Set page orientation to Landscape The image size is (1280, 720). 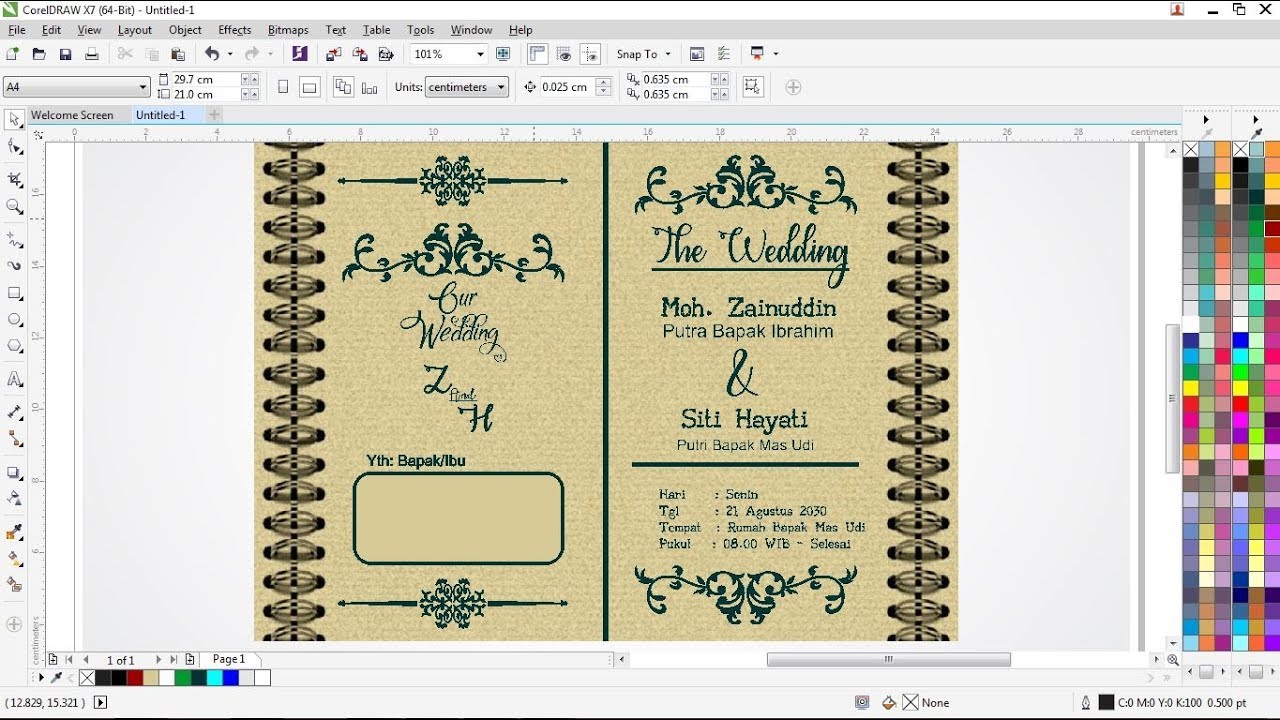click(x=309, y=87)
